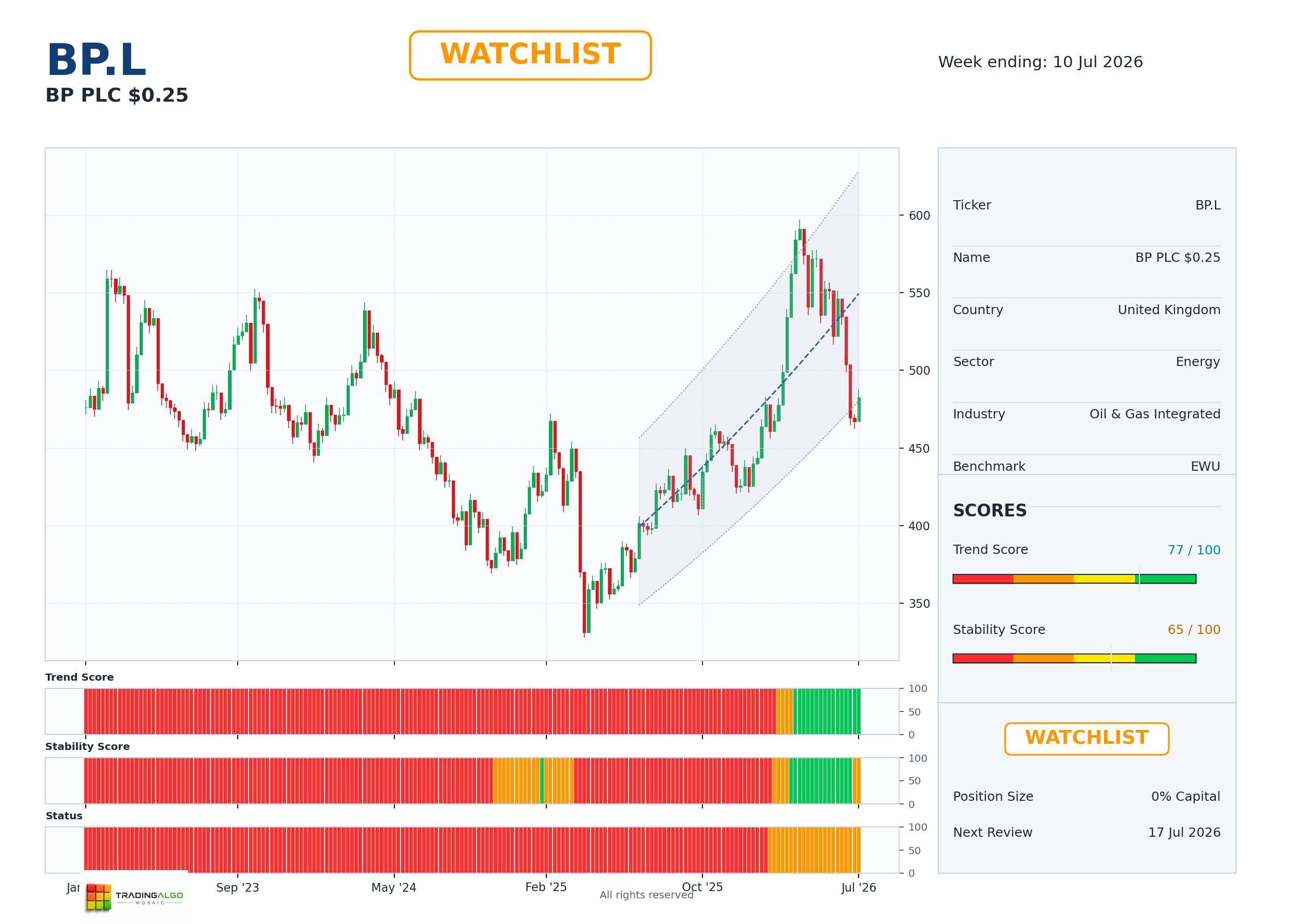Click the WATCHLIST badge in side panel
The image size is (1294, 924).
(1087, 739)
